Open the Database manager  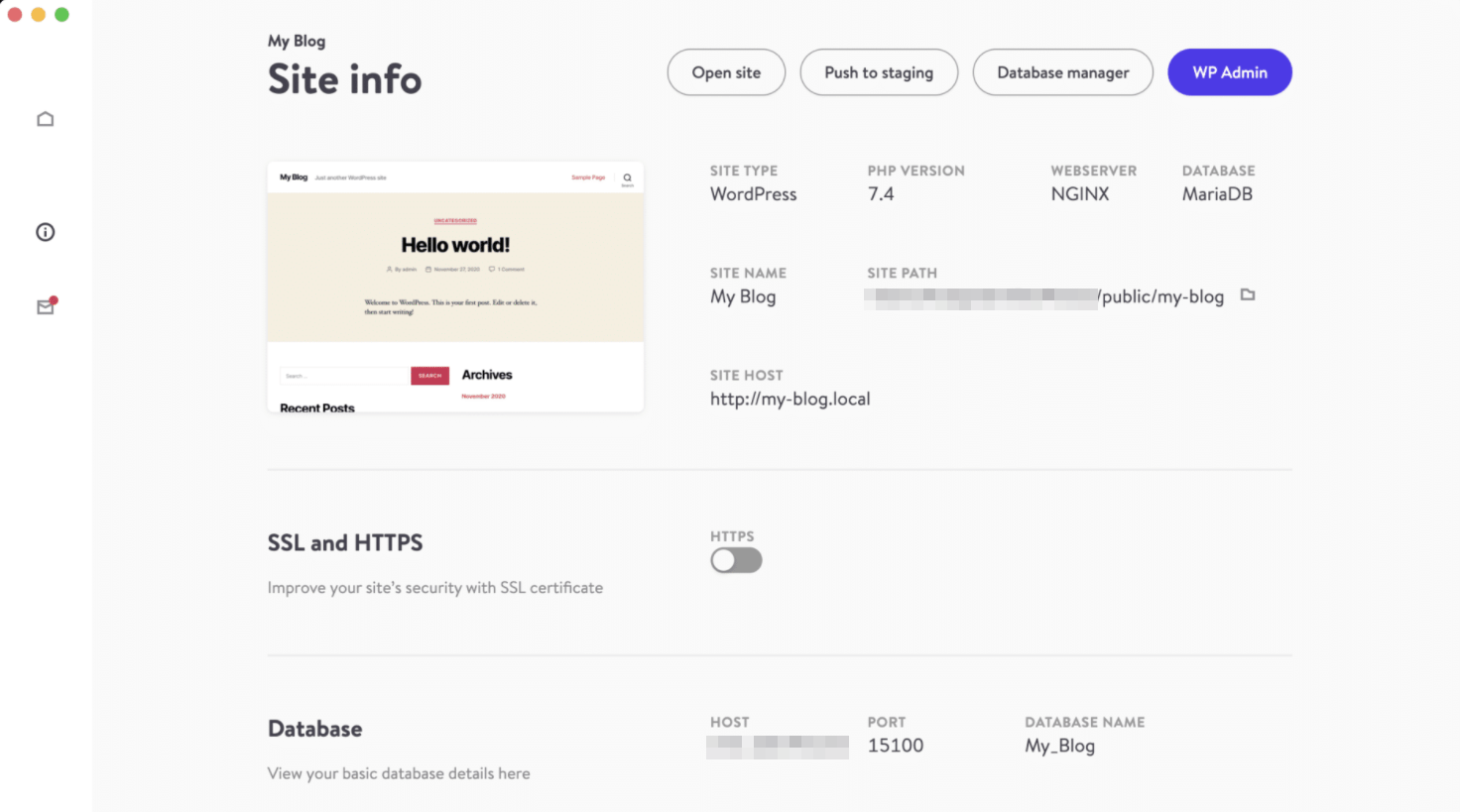coord(1063,72)
